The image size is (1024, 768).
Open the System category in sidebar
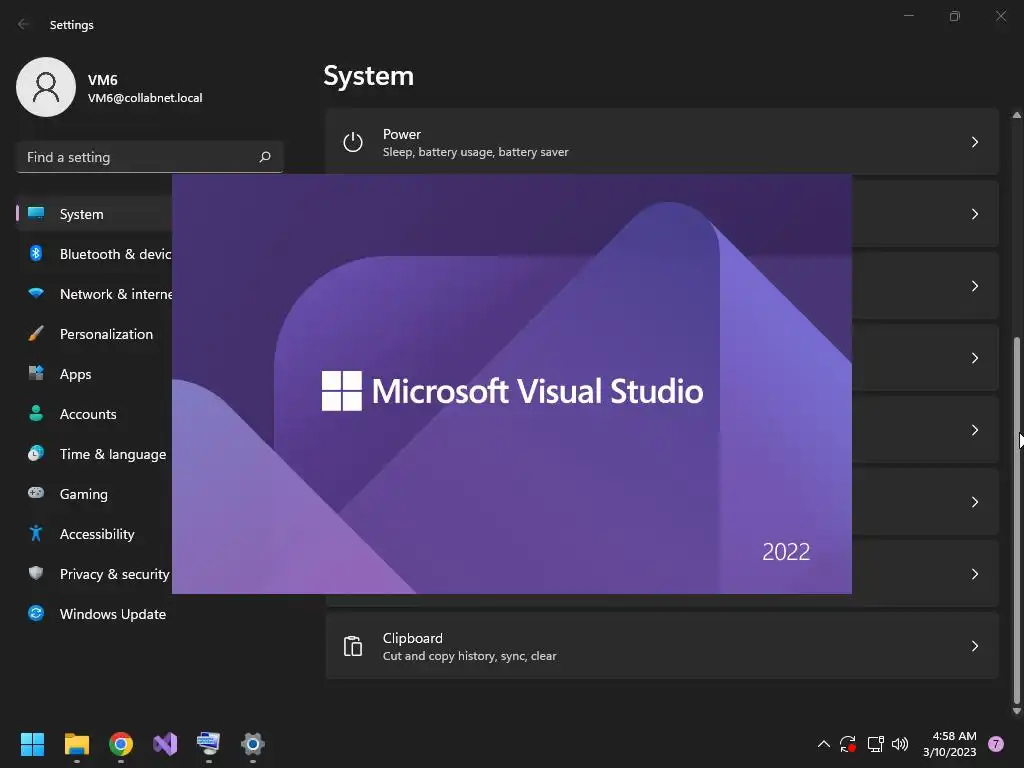coord(95,214)
